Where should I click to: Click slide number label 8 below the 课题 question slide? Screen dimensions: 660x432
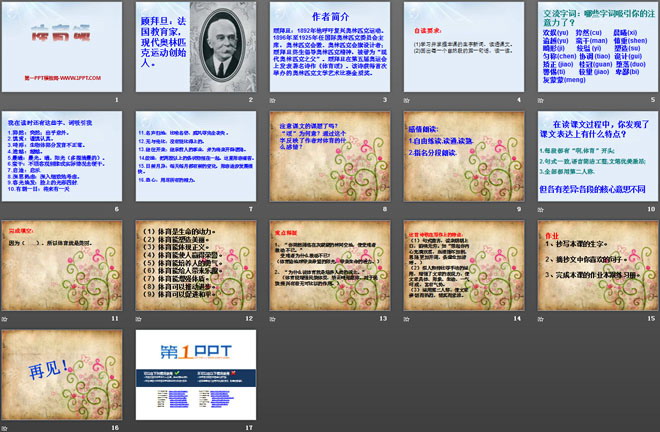click(x=385, y=209)
